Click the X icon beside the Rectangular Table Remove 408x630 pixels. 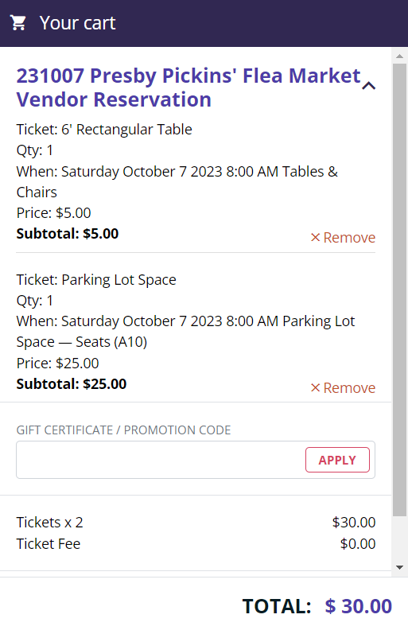coord(315,237)
